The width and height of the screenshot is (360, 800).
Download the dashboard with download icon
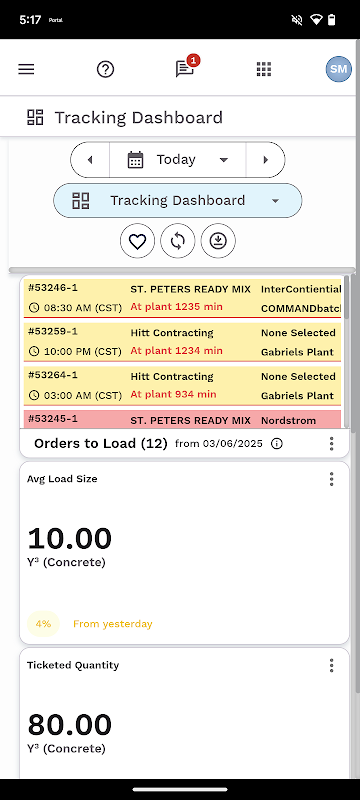[x=218, y=241]
